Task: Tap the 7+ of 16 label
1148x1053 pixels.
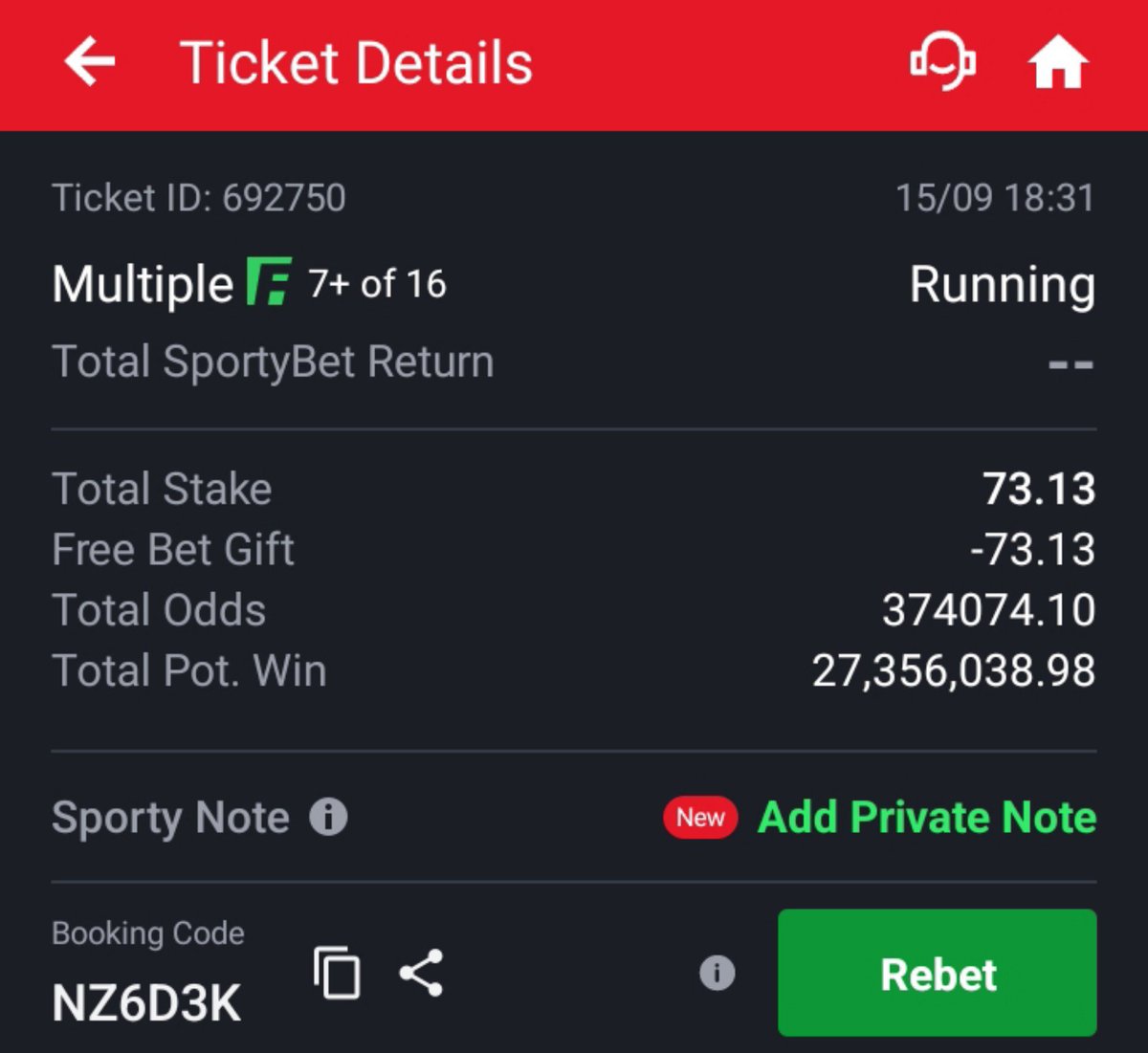Action: pyautogui.click(x=377, y=283)
